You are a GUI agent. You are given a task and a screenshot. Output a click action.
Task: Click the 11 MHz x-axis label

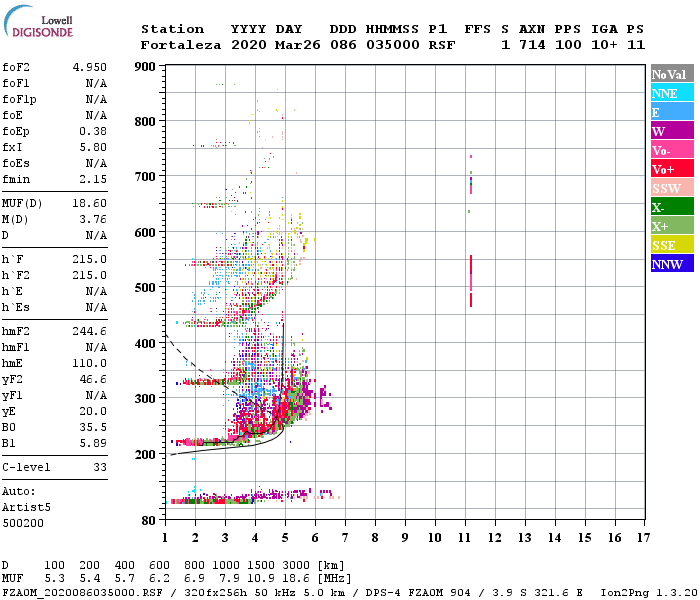(465, 538)
